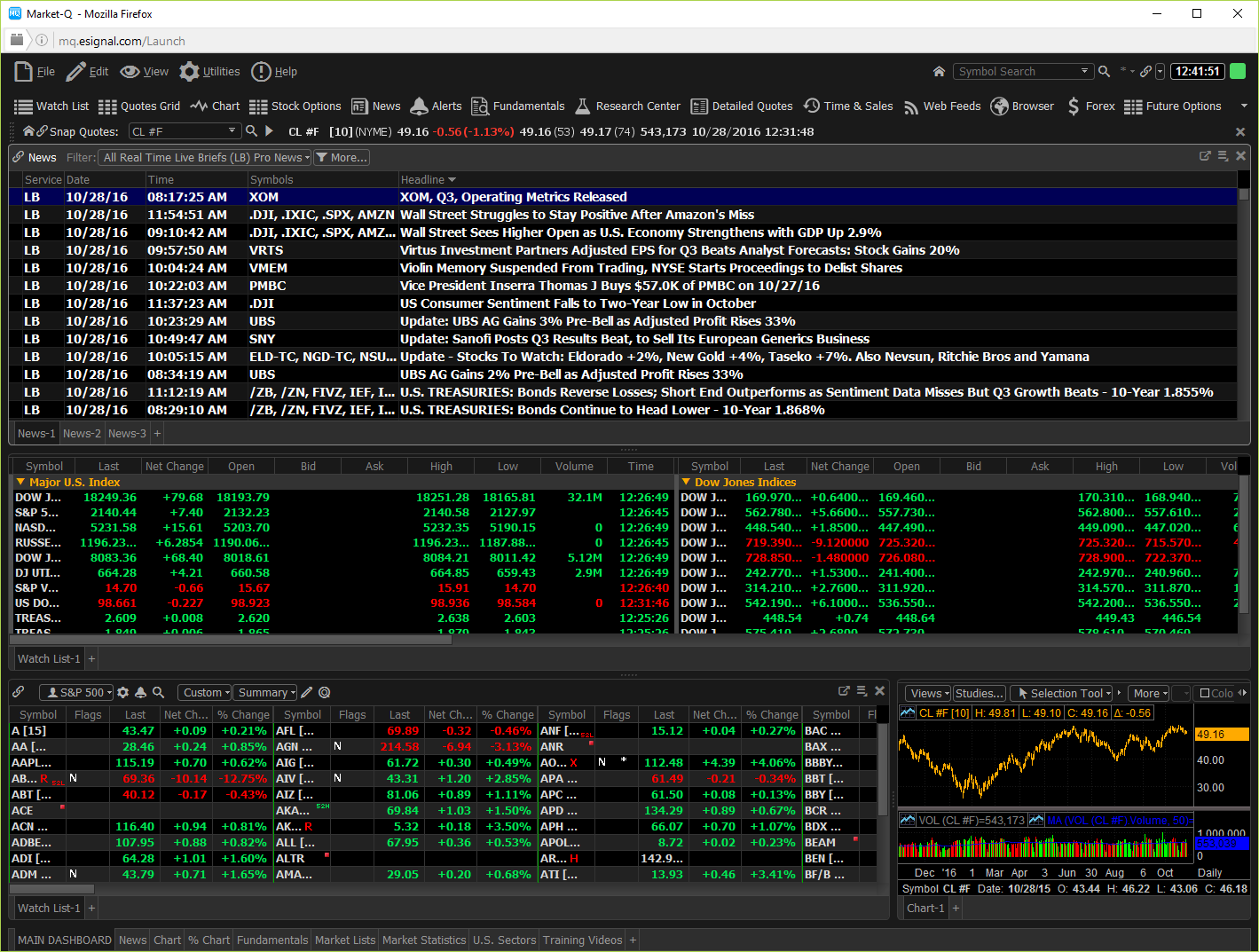Viewport: 1259px width, 952px height.
Task: Pop out the News panel
Action: 1205,156
